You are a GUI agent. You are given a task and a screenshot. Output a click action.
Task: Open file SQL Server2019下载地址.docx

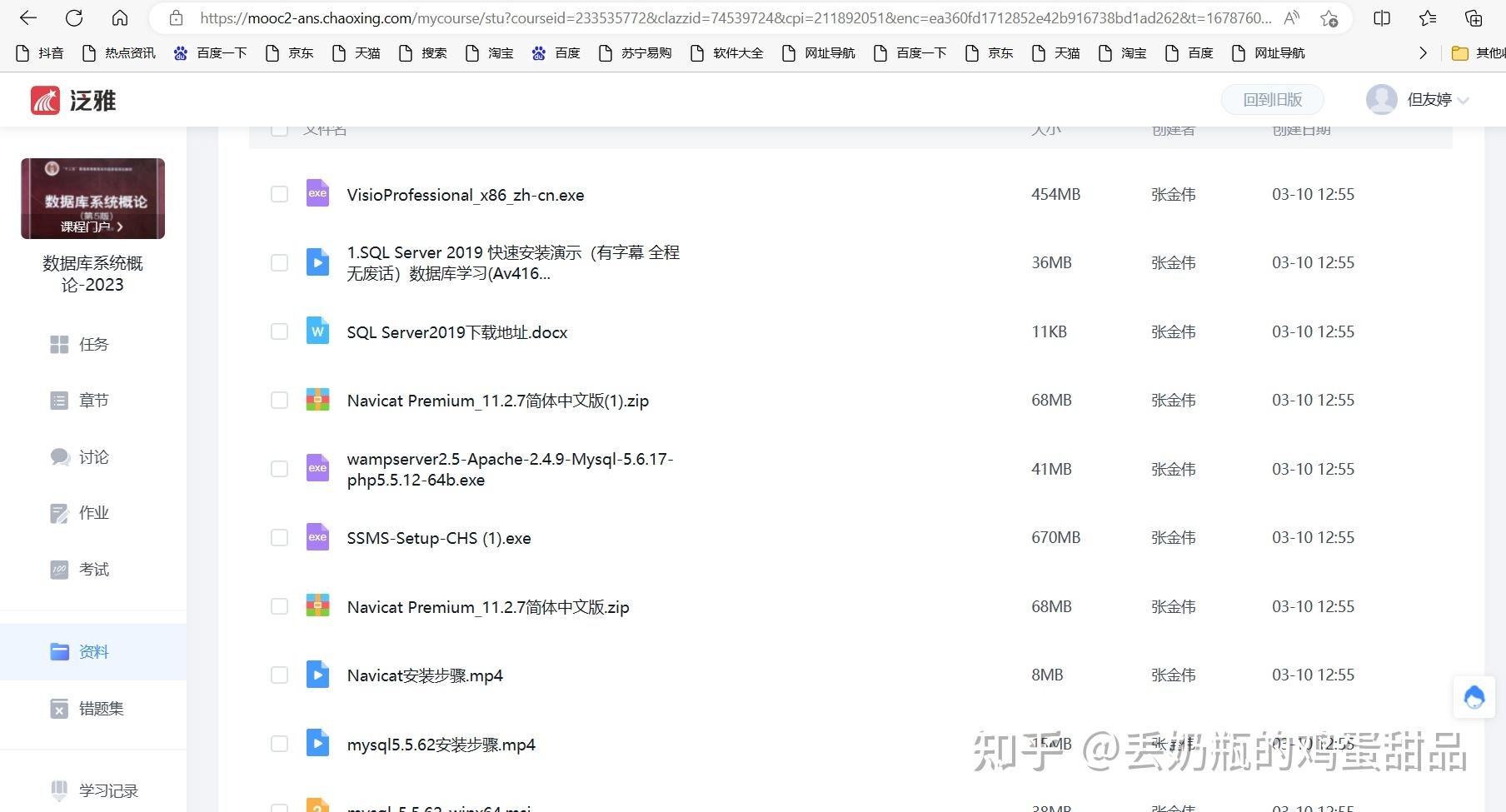coord(457,332)
